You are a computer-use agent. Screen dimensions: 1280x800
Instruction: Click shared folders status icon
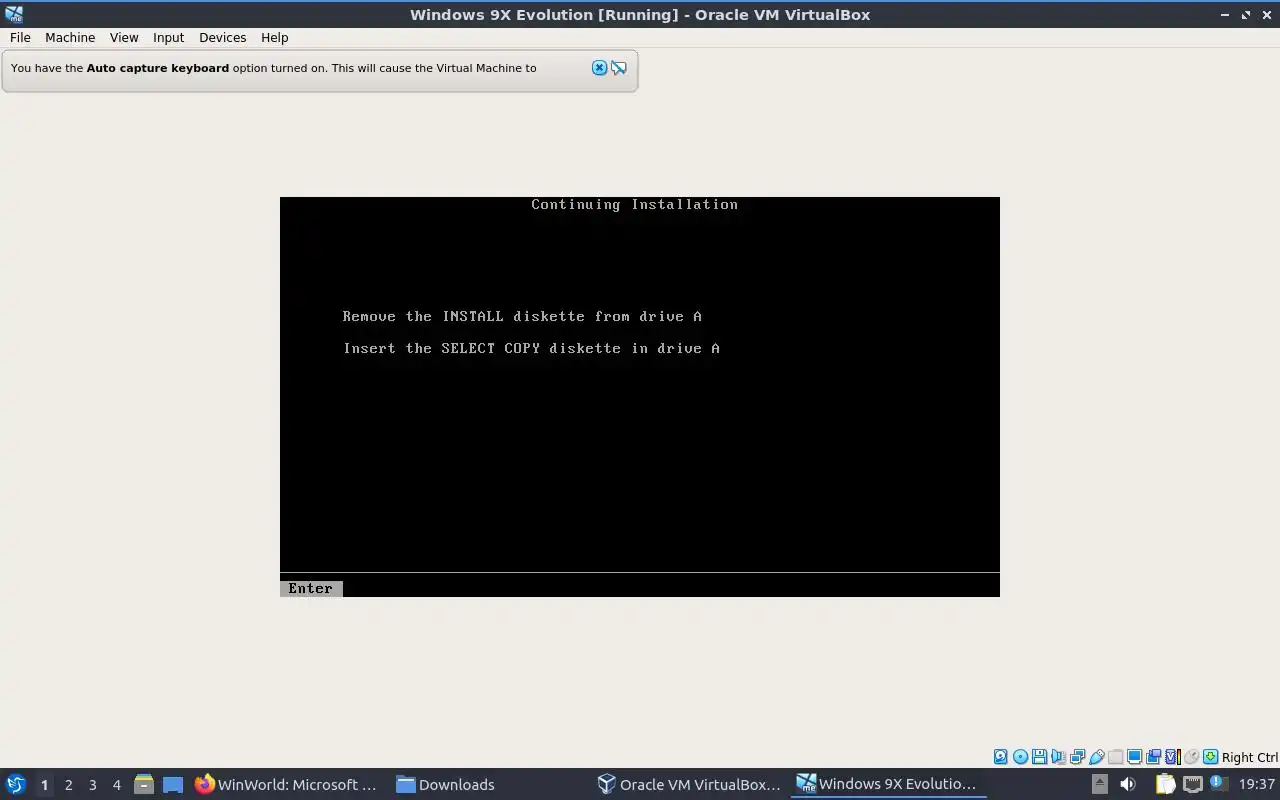coord(1115,757)
